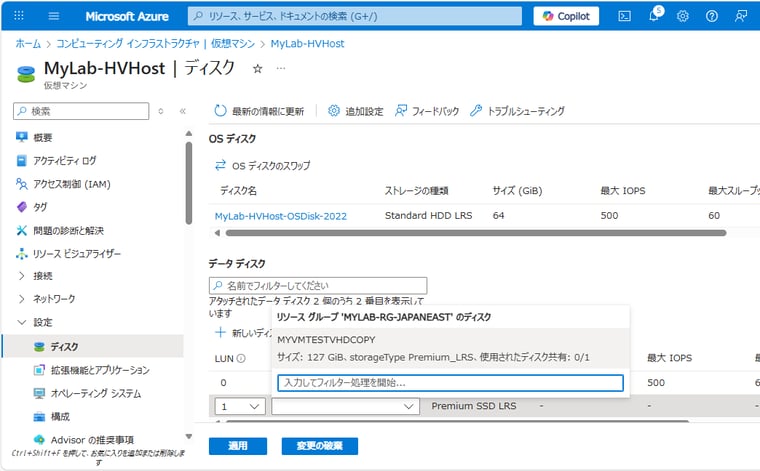Open the help question mark icon

712,16
